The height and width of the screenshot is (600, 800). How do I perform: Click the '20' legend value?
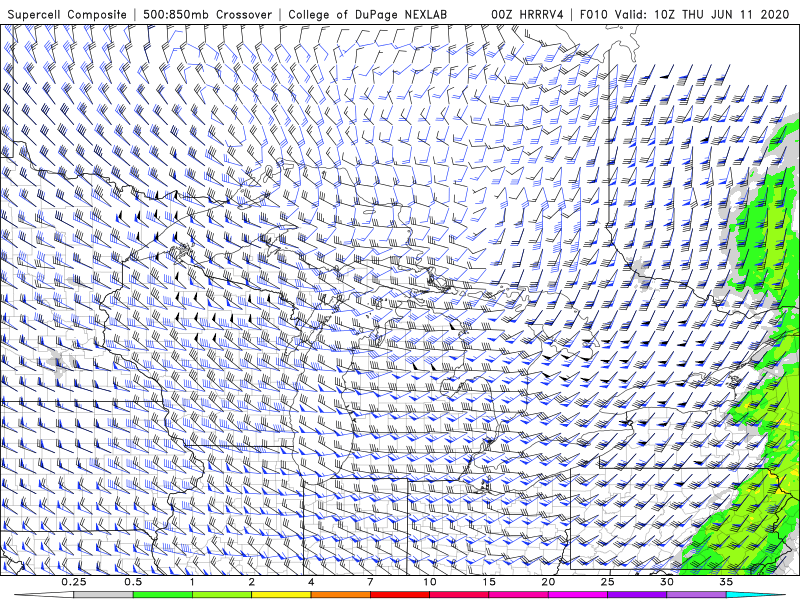[x=548, y=582]
